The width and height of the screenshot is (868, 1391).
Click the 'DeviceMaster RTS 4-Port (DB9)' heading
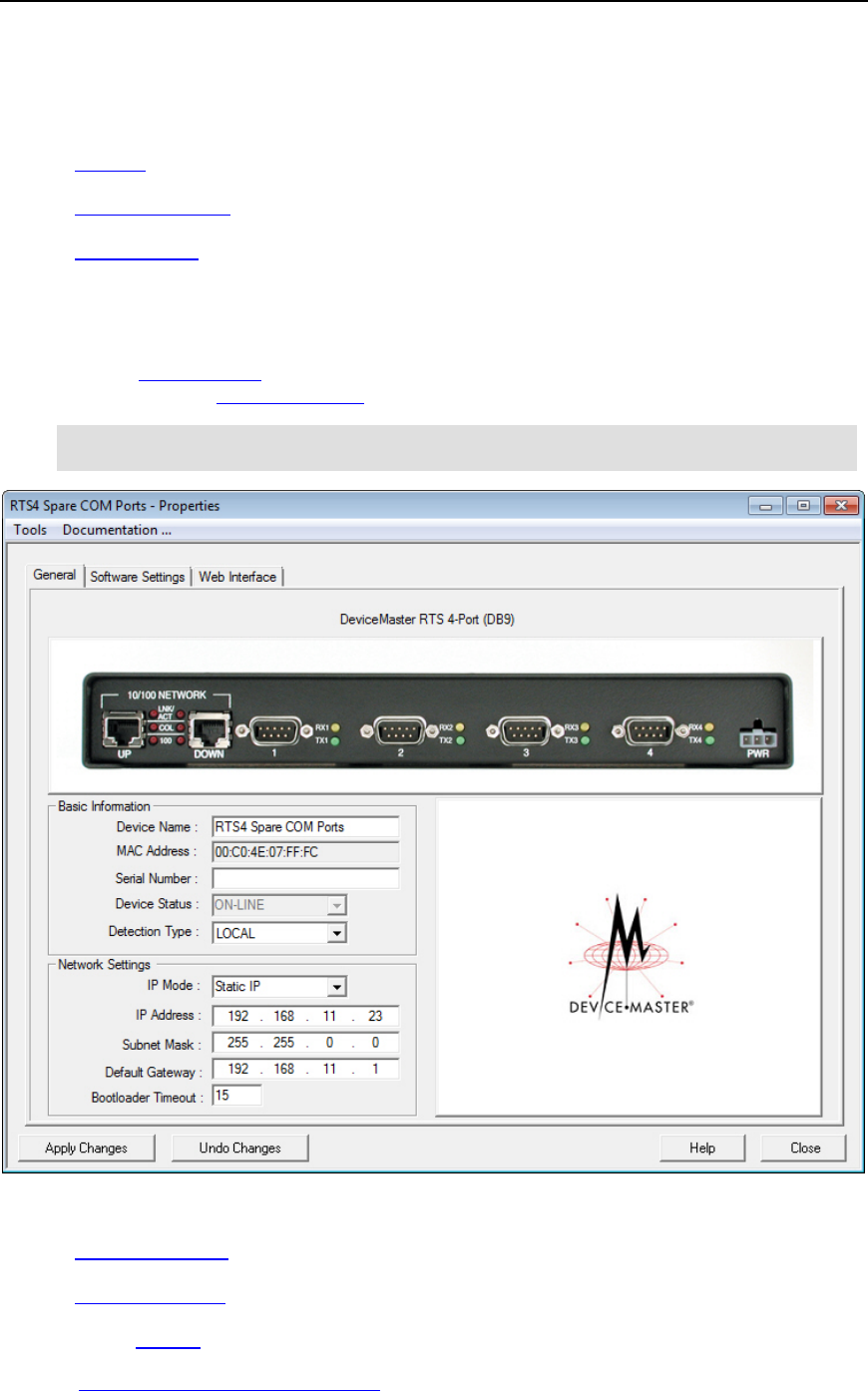(x=427, y=620)
